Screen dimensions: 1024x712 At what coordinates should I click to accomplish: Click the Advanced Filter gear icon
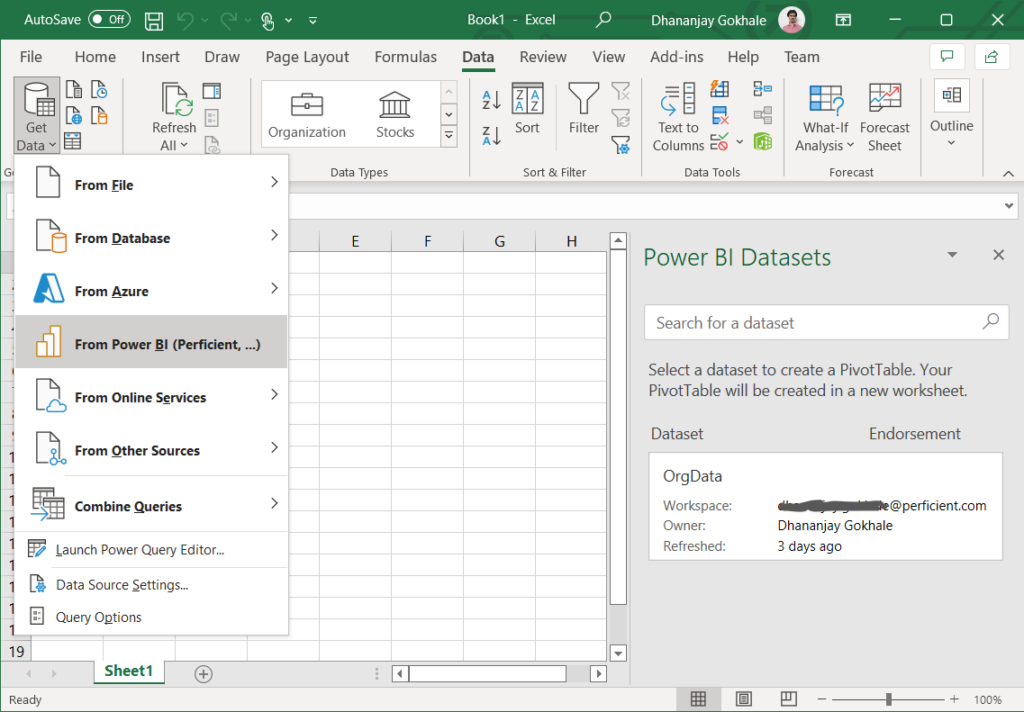point(621,143)
